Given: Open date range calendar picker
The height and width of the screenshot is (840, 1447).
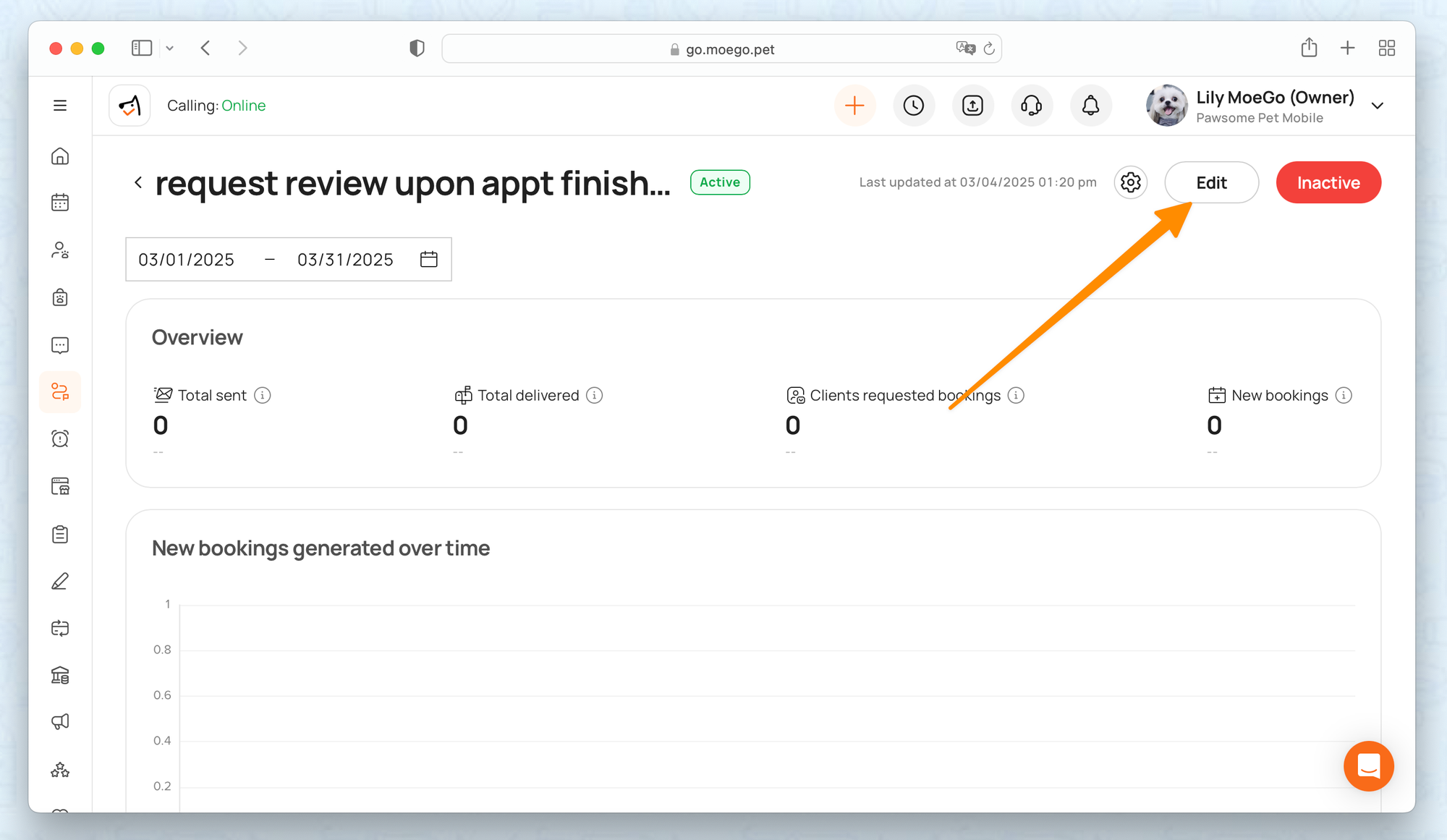Looking at the screenshot, I should click(429, 259).
